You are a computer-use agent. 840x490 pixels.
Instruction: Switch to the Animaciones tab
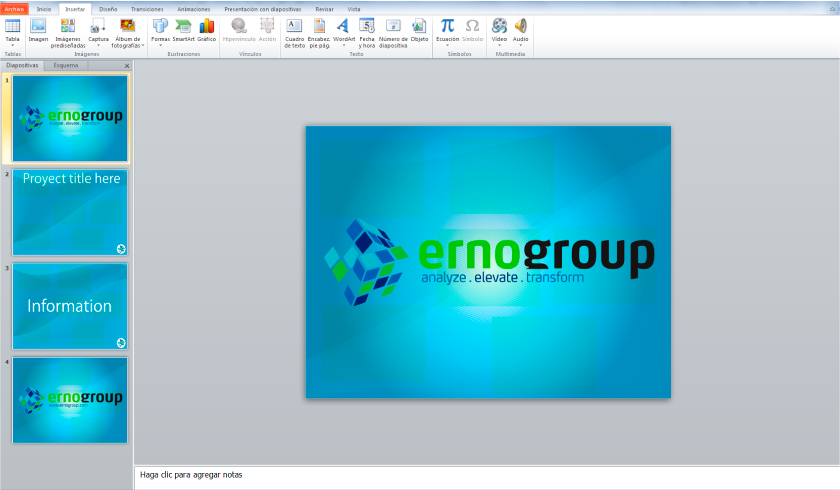[194, 9]
